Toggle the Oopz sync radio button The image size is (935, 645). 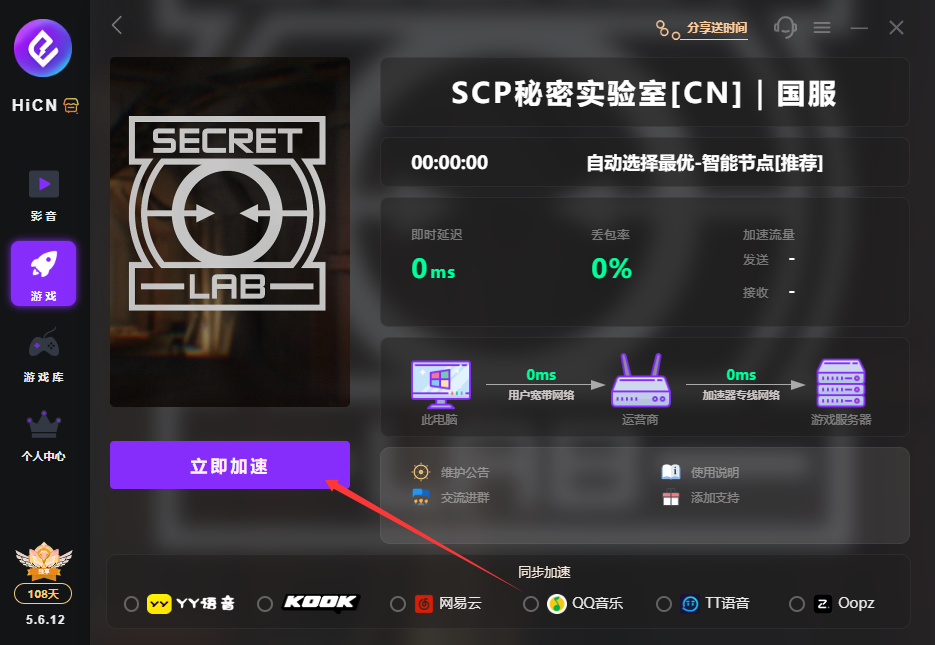coord(797,604)
